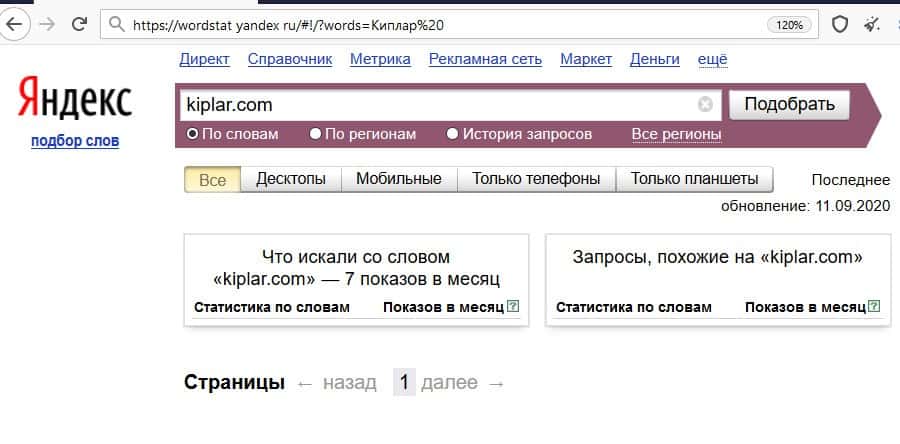
Task: Open the Маркет link
Action: click(586, 59)
